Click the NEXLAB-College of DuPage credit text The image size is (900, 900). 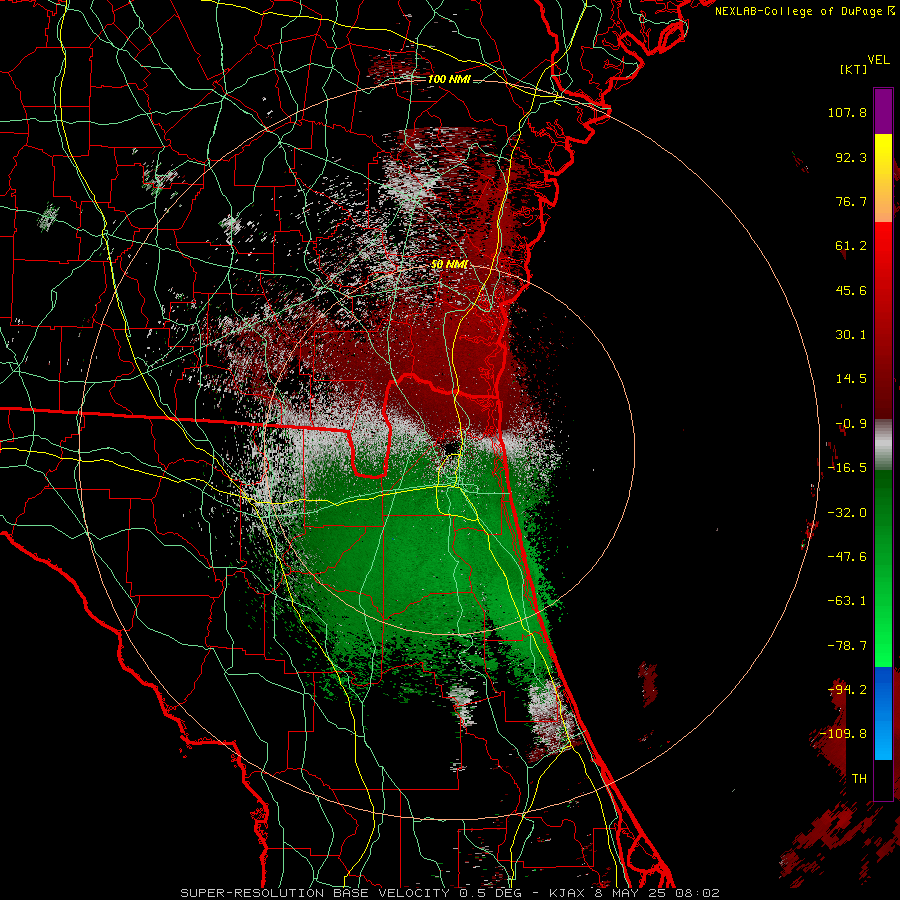pos(804,11)
